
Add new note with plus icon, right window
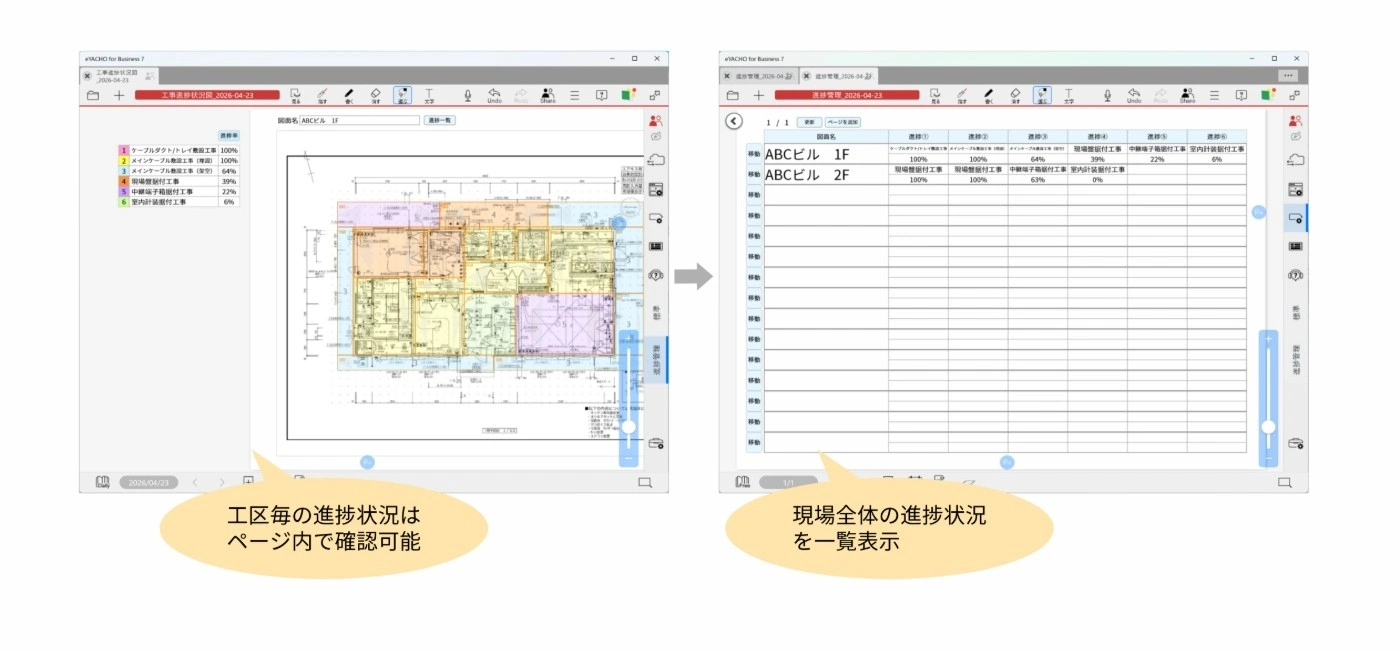(x=759, y=95)
